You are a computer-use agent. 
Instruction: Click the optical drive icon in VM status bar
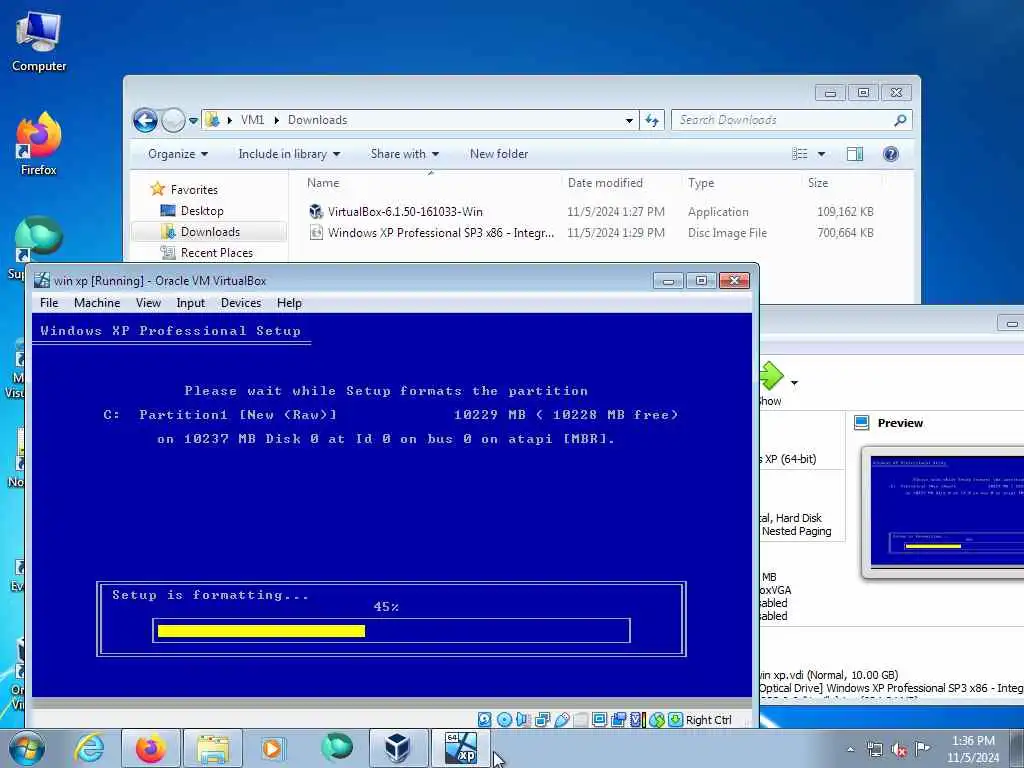504,720
